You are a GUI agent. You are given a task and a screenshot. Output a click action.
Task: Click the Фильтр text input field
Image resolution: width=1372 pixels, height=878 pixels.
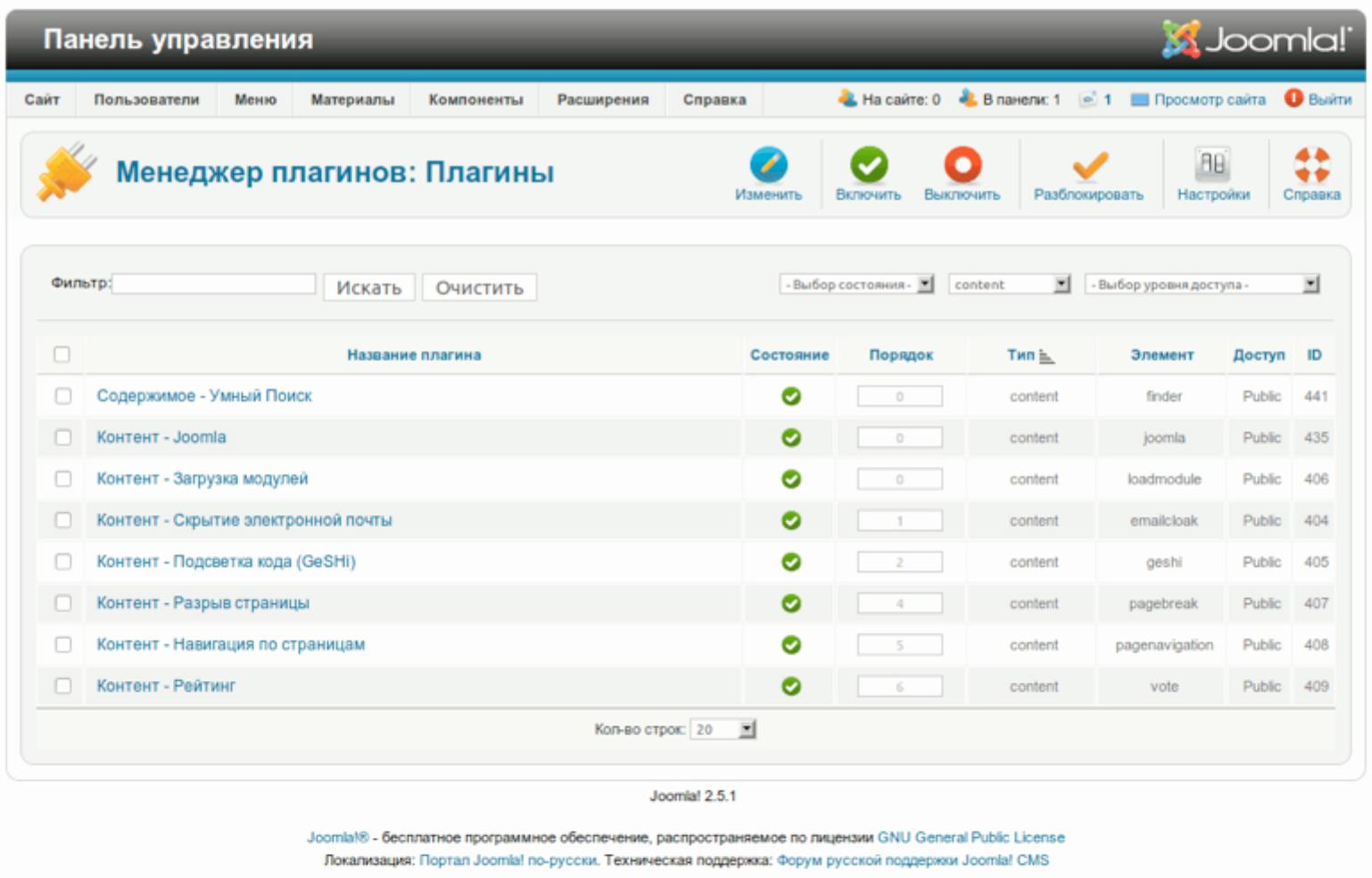(x=213, y=284)
